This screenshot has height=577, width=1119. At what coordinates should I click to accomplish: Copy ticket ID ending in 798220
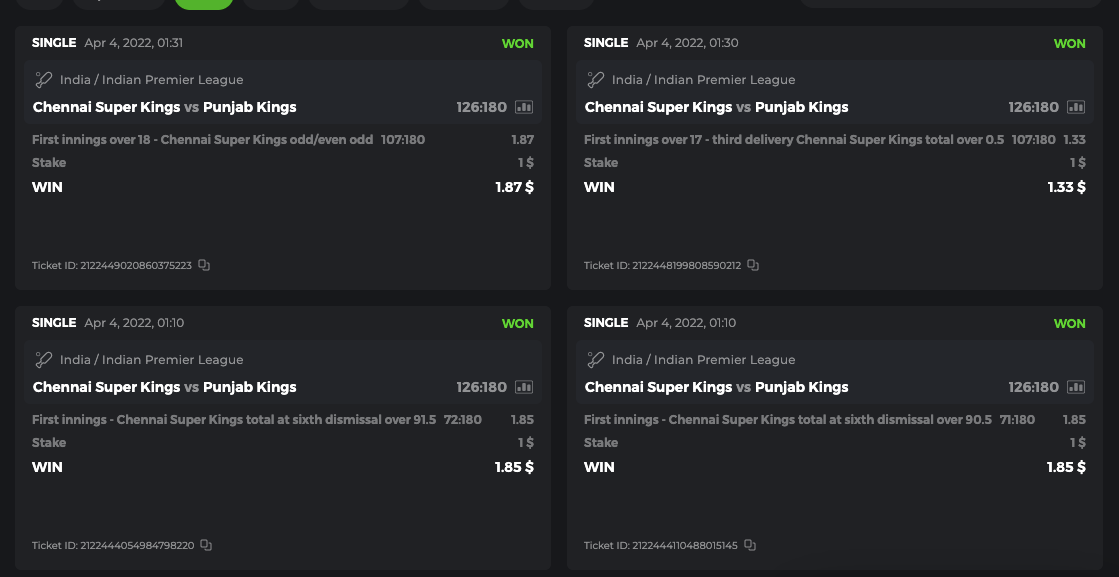pos(206,545)
